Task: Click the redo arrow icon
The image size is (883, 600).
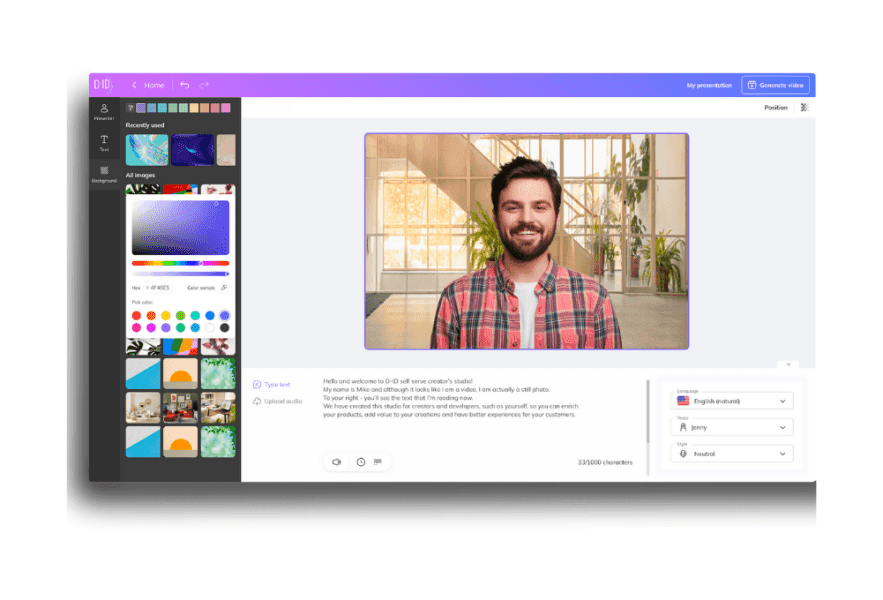Action: (x=204, y=85)
